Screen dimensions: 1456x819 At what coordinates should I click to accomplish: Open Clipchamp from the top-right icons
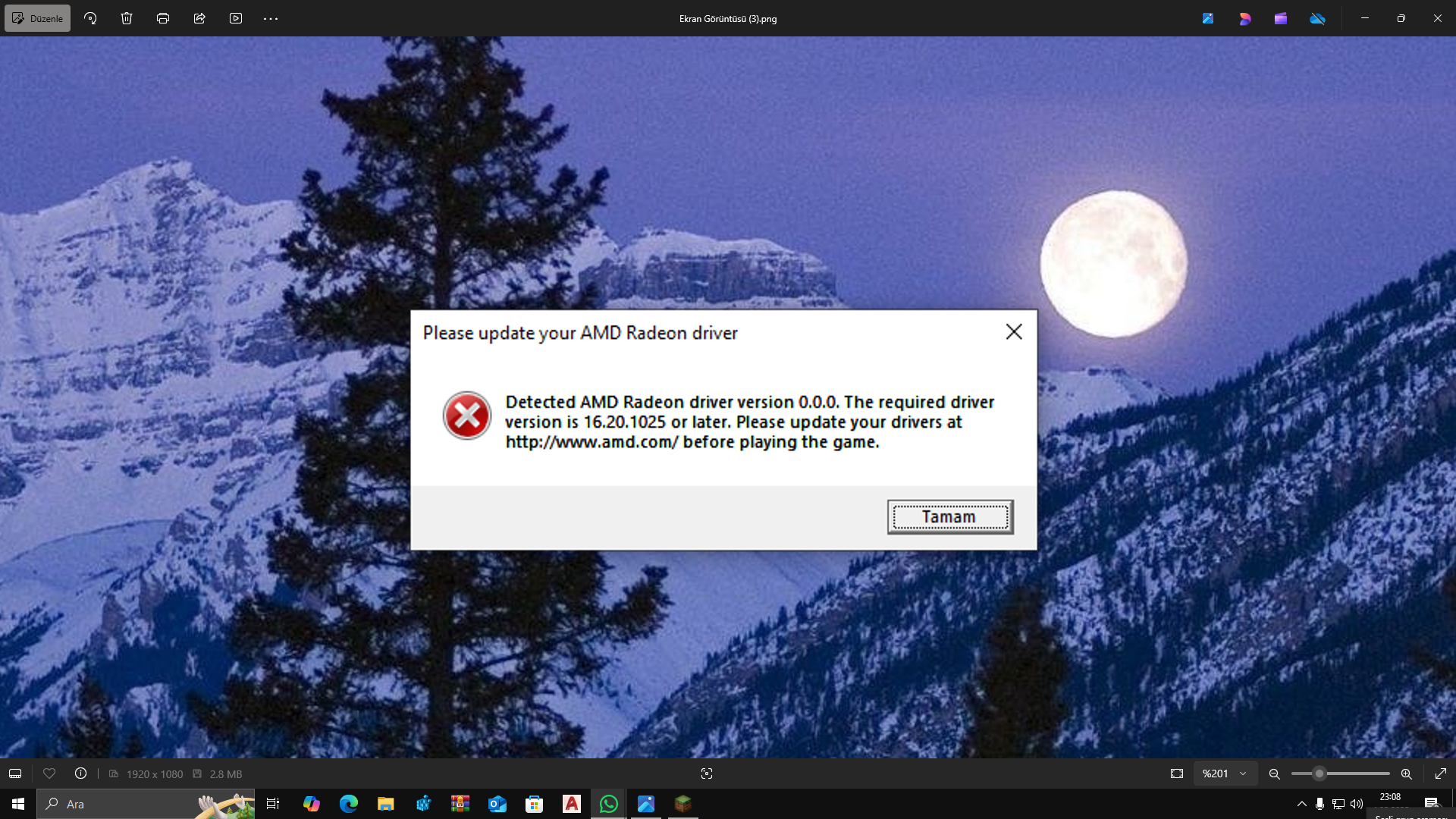click(x=1281, y=18)
